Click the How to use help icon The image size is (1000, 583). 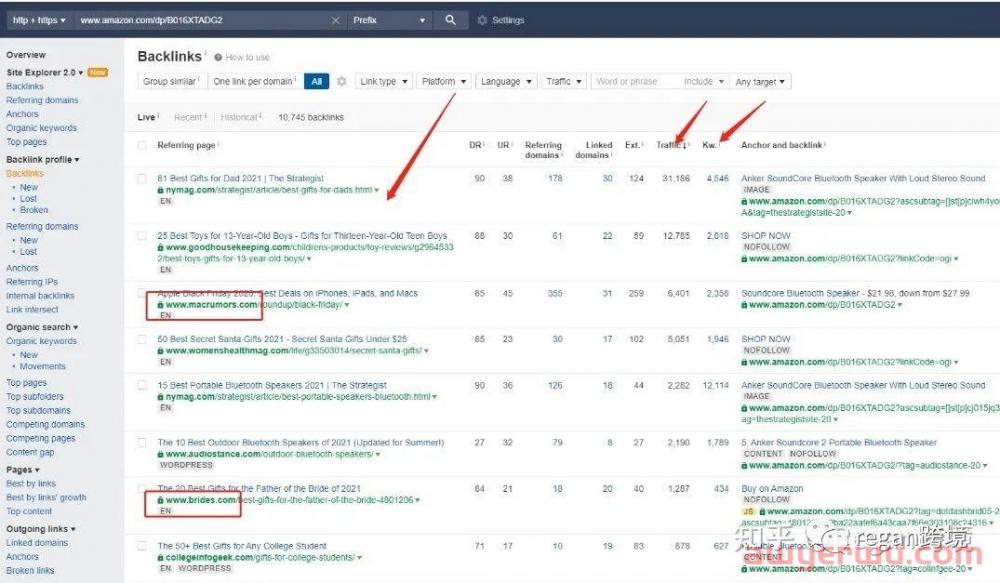click(x=218, y=57)
